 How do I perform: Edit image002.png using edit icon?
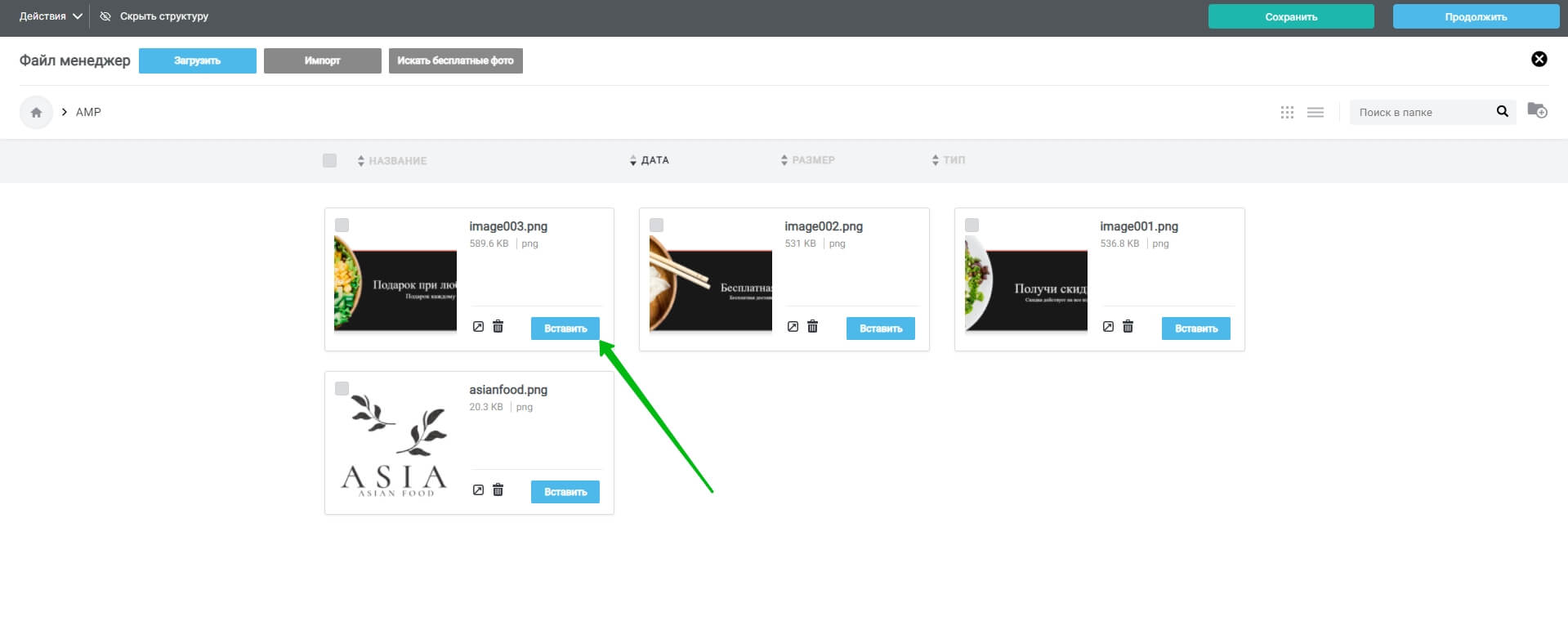coord(793,327)
